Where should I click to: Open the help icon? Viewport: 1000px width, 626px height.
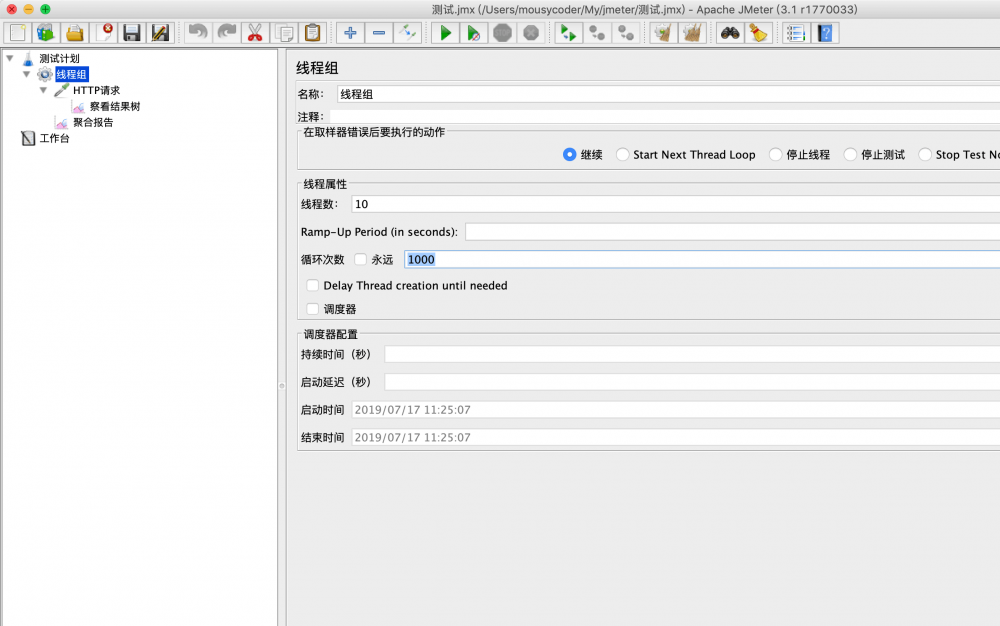coord(825,33)
